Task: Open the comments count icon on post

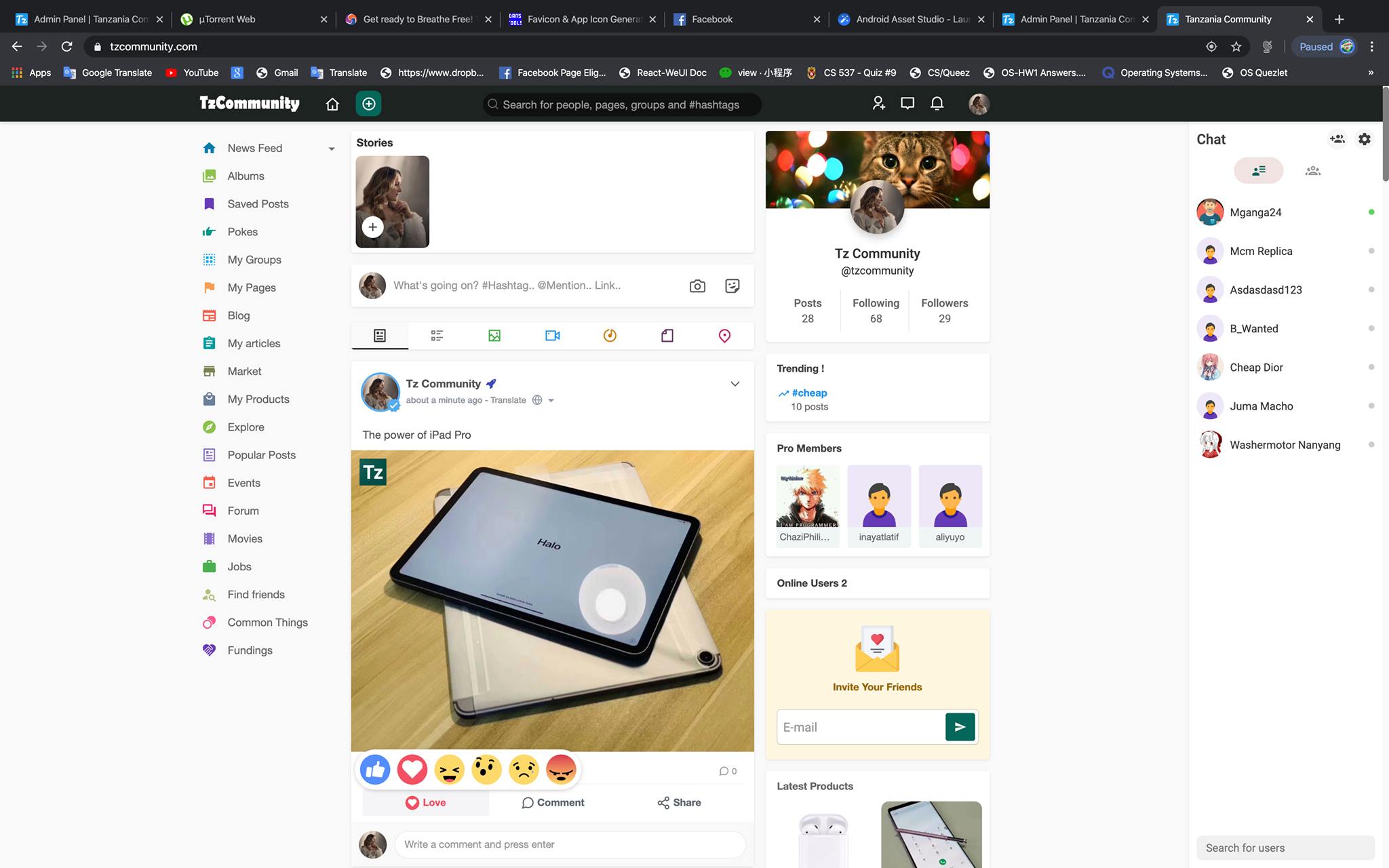Action: coord(728,771)
